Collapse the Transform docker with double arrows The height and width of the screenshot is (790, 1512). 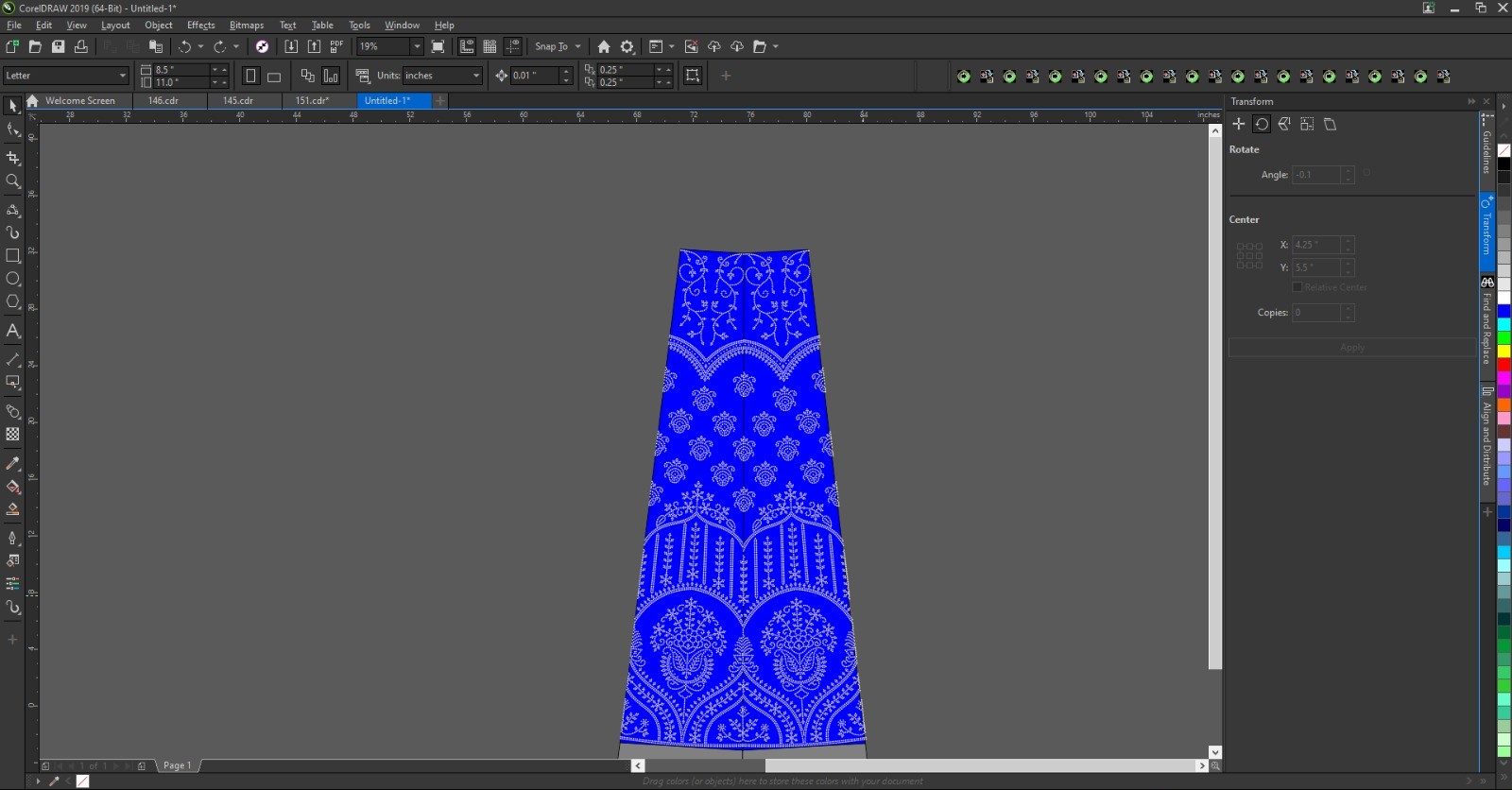tap(1471, 101)
